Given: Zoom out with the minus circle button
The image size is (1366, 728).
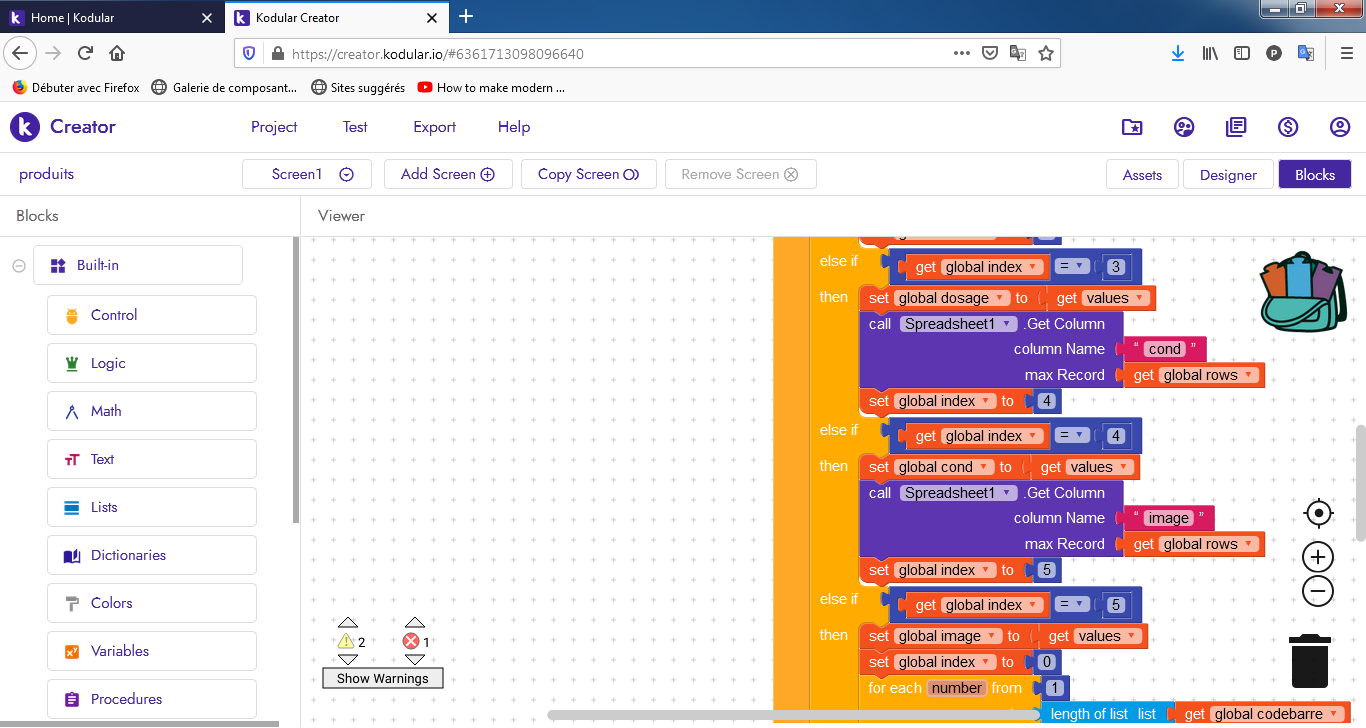Looking at the screenshot, I should 1318,591.
